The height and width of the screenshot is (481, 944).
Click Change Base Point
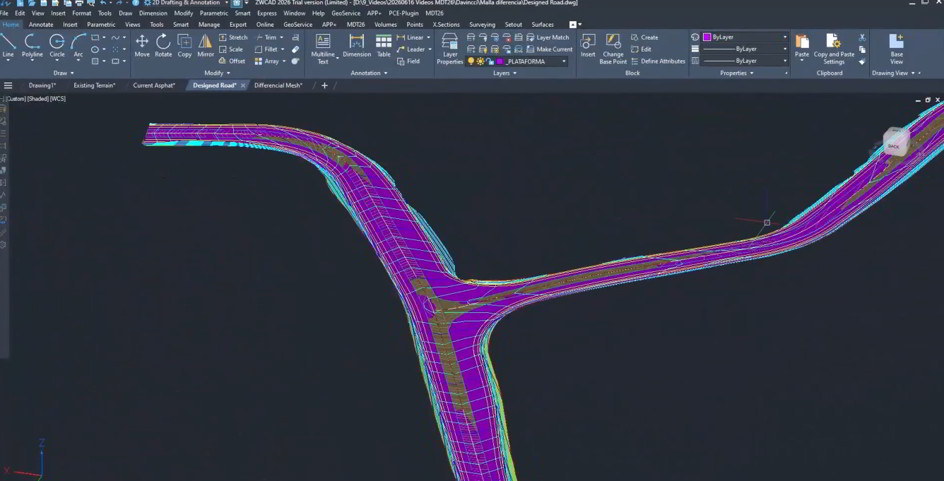pos(613,49)
